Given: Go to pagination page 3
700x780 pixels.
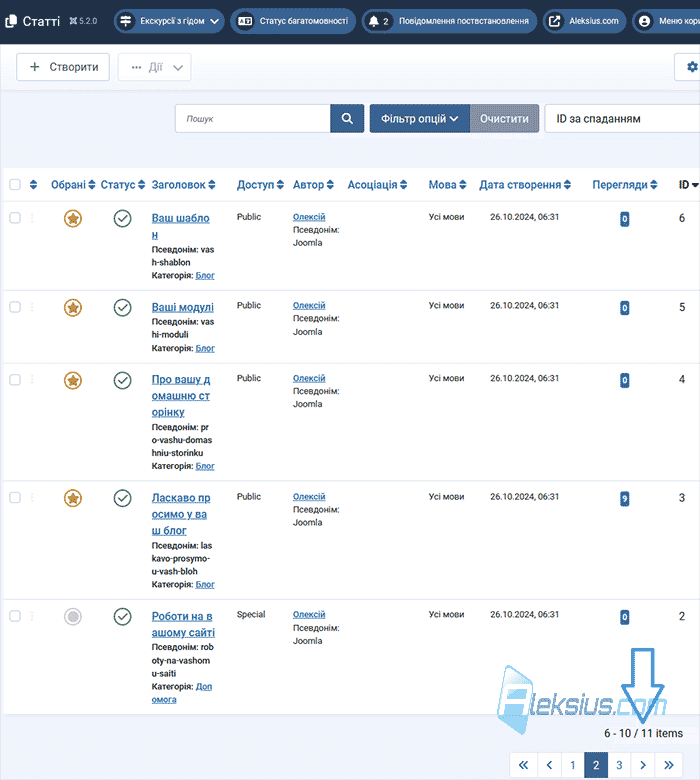Looking at the screenshot, I should coord(619,765).
